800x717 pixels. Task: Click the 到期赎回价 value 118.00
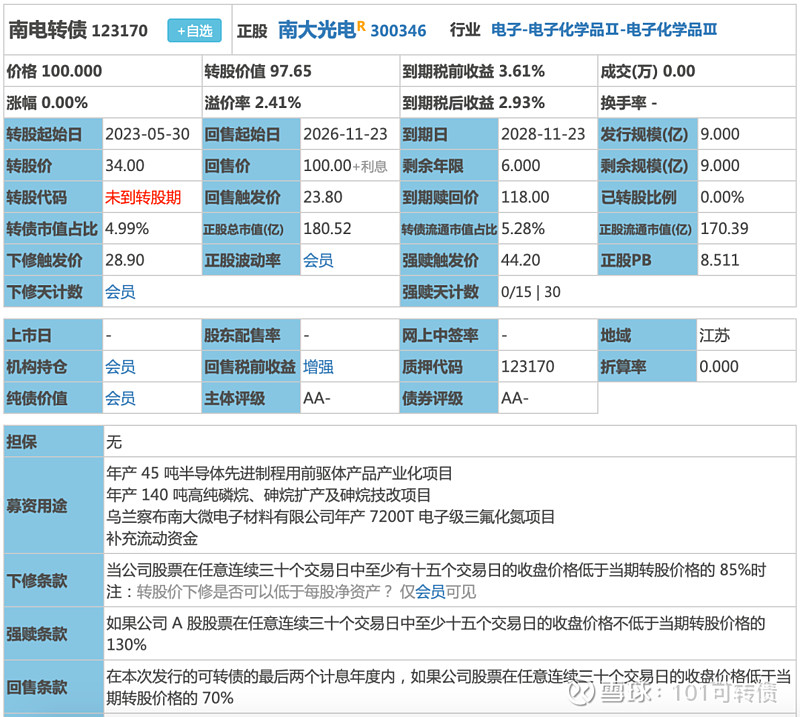pyautogui.click(x=525, y=197)
